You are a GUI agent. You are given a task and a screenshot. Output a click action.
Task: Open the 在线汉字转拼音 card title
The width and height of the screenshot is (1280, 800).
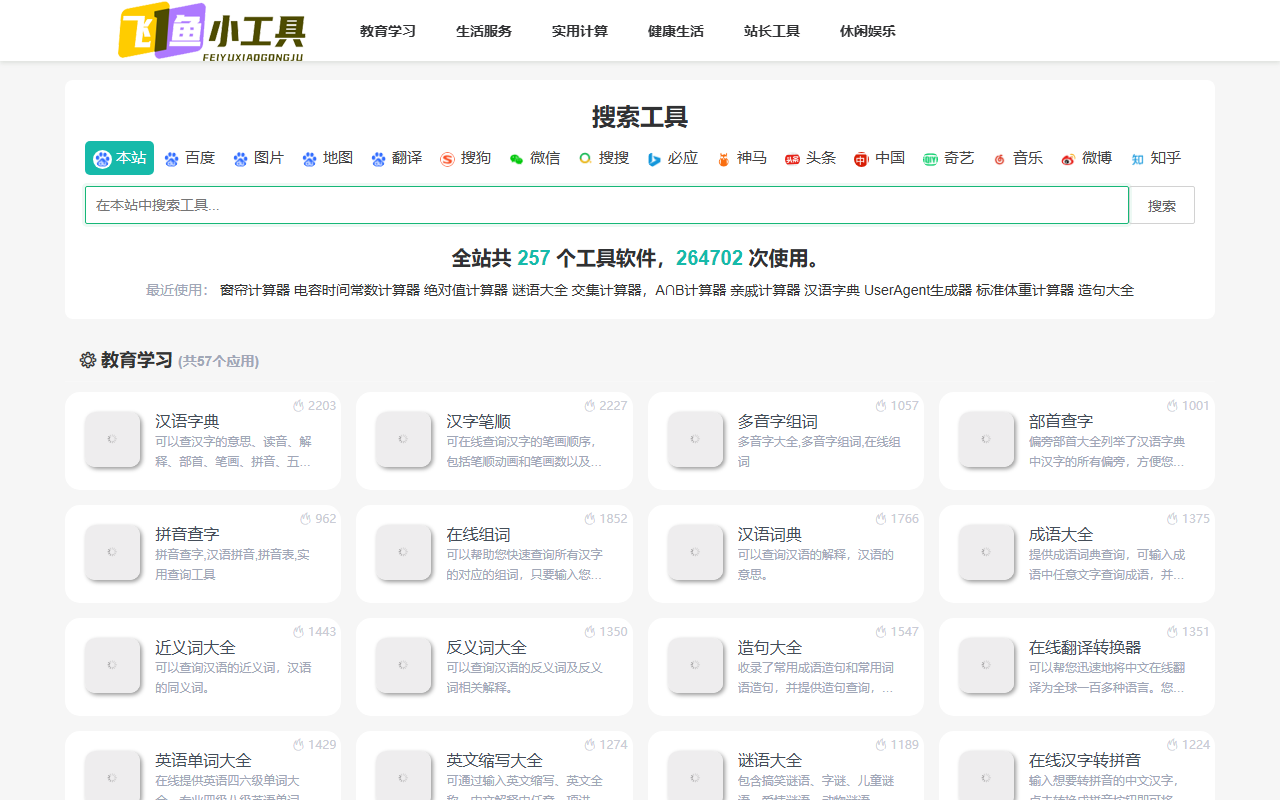(1085, 760)
